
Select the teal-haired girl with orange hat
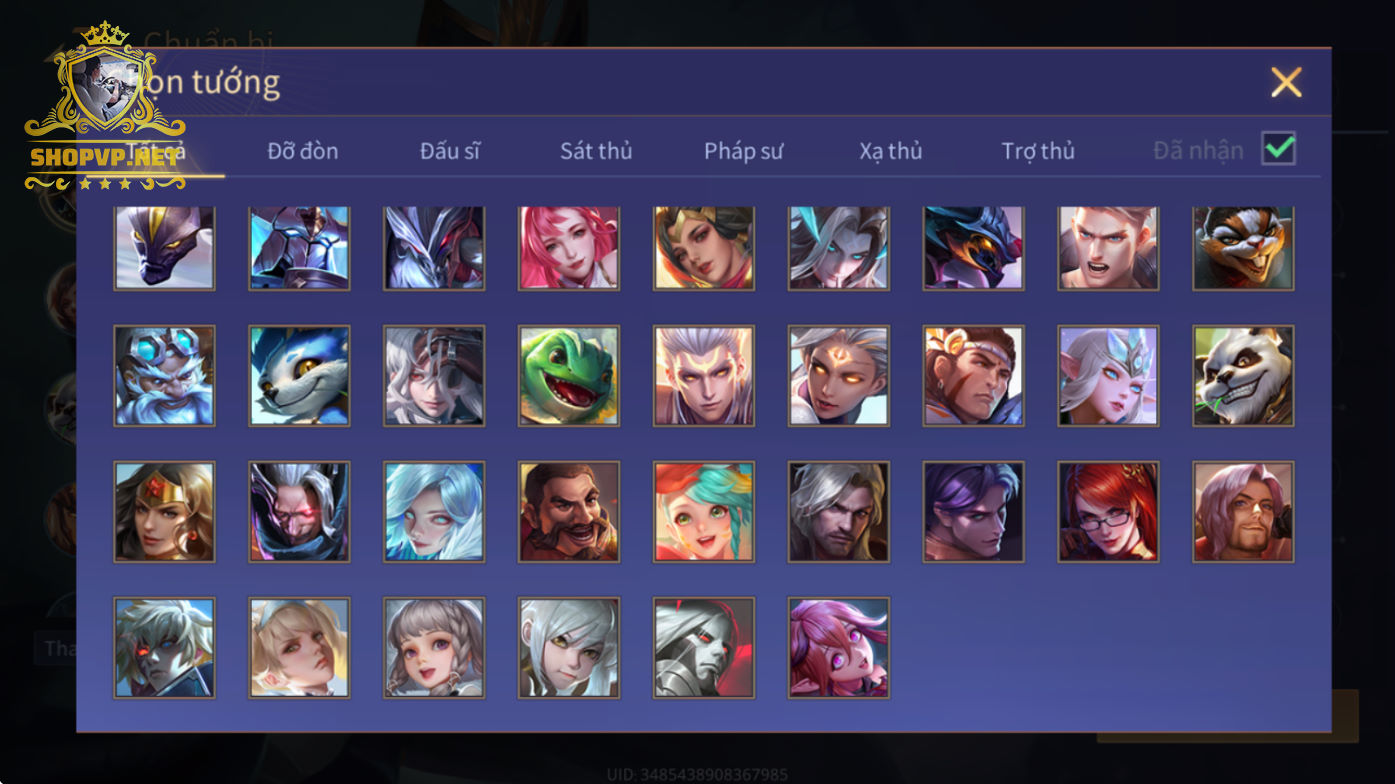[x=704, y=511]
